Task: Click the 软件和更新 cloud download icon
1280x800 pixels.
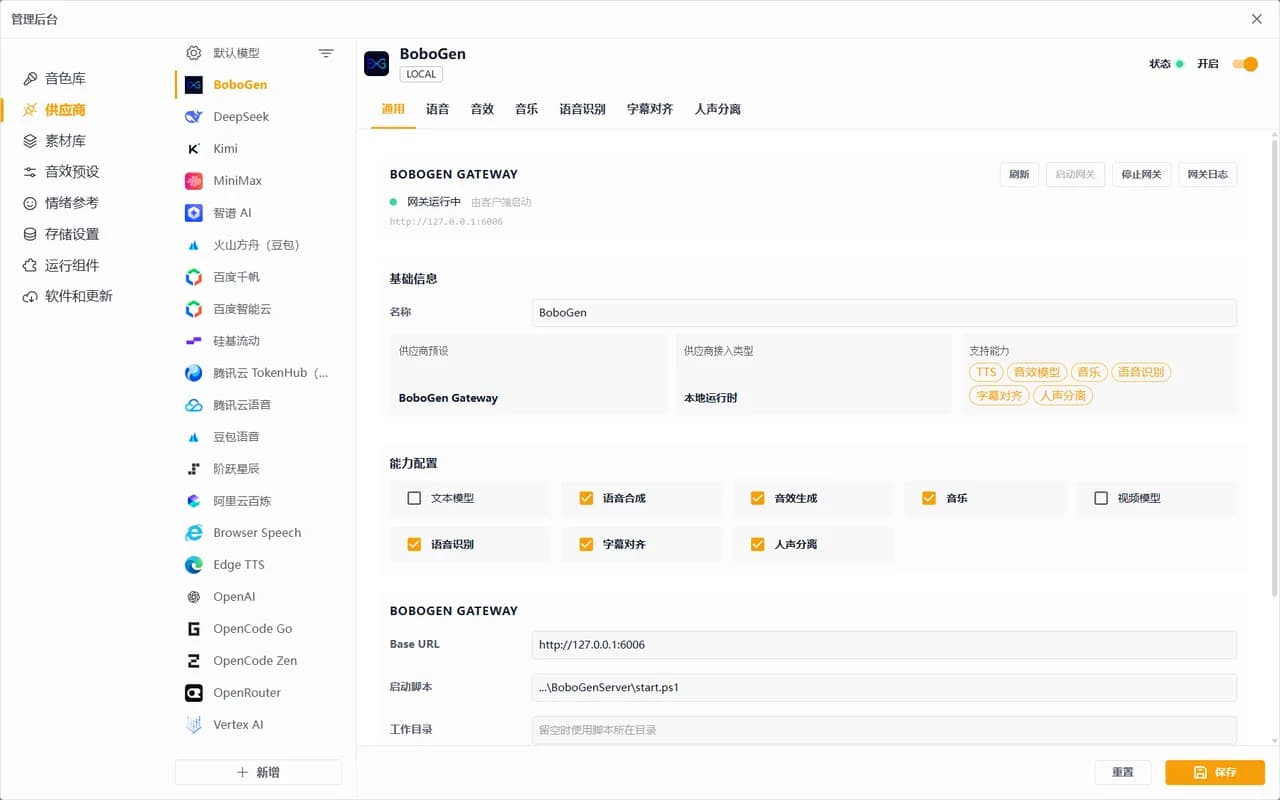Action: [30, 296]
